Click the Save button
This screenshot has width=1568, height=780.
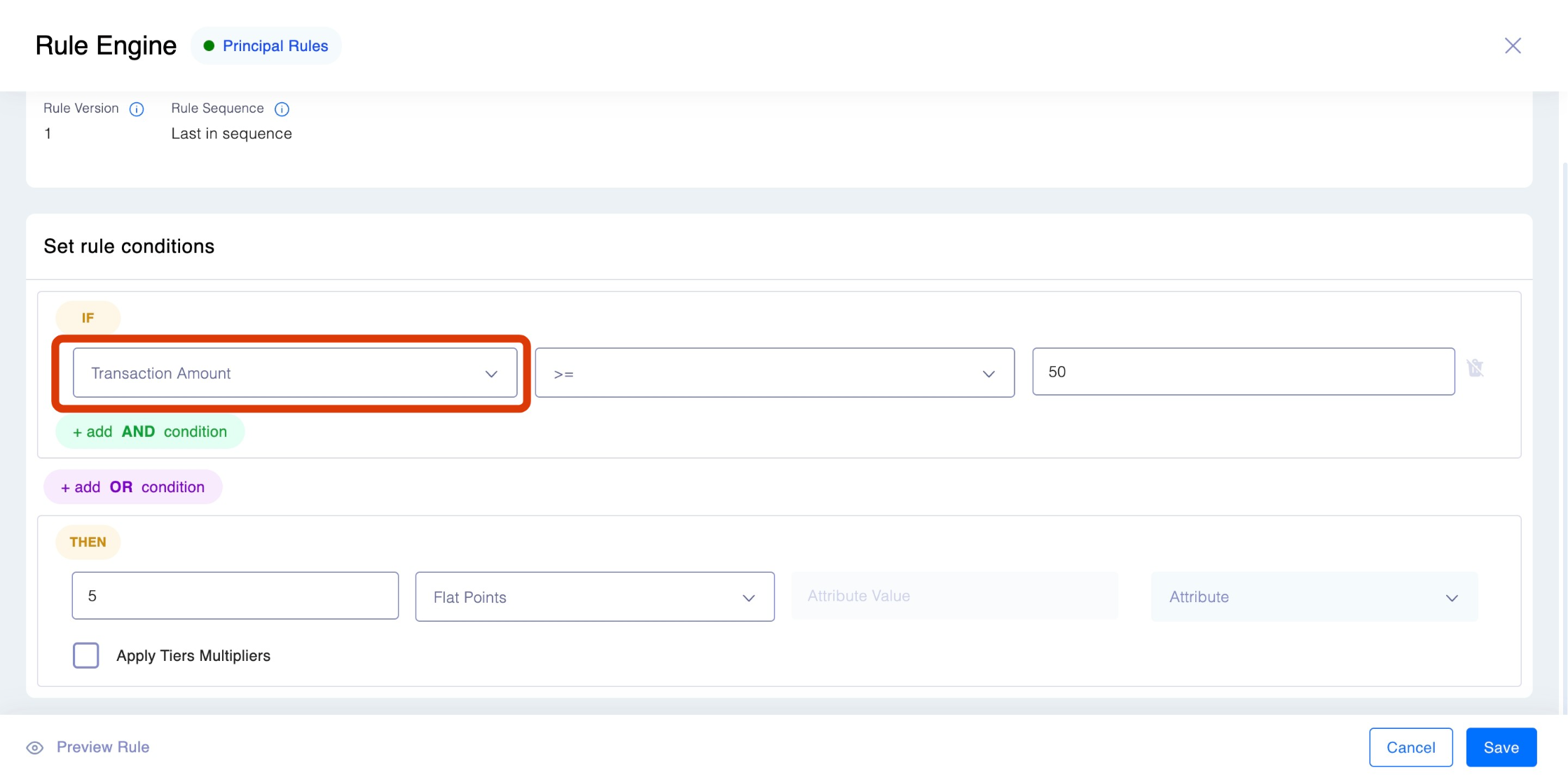[1501, 748]
